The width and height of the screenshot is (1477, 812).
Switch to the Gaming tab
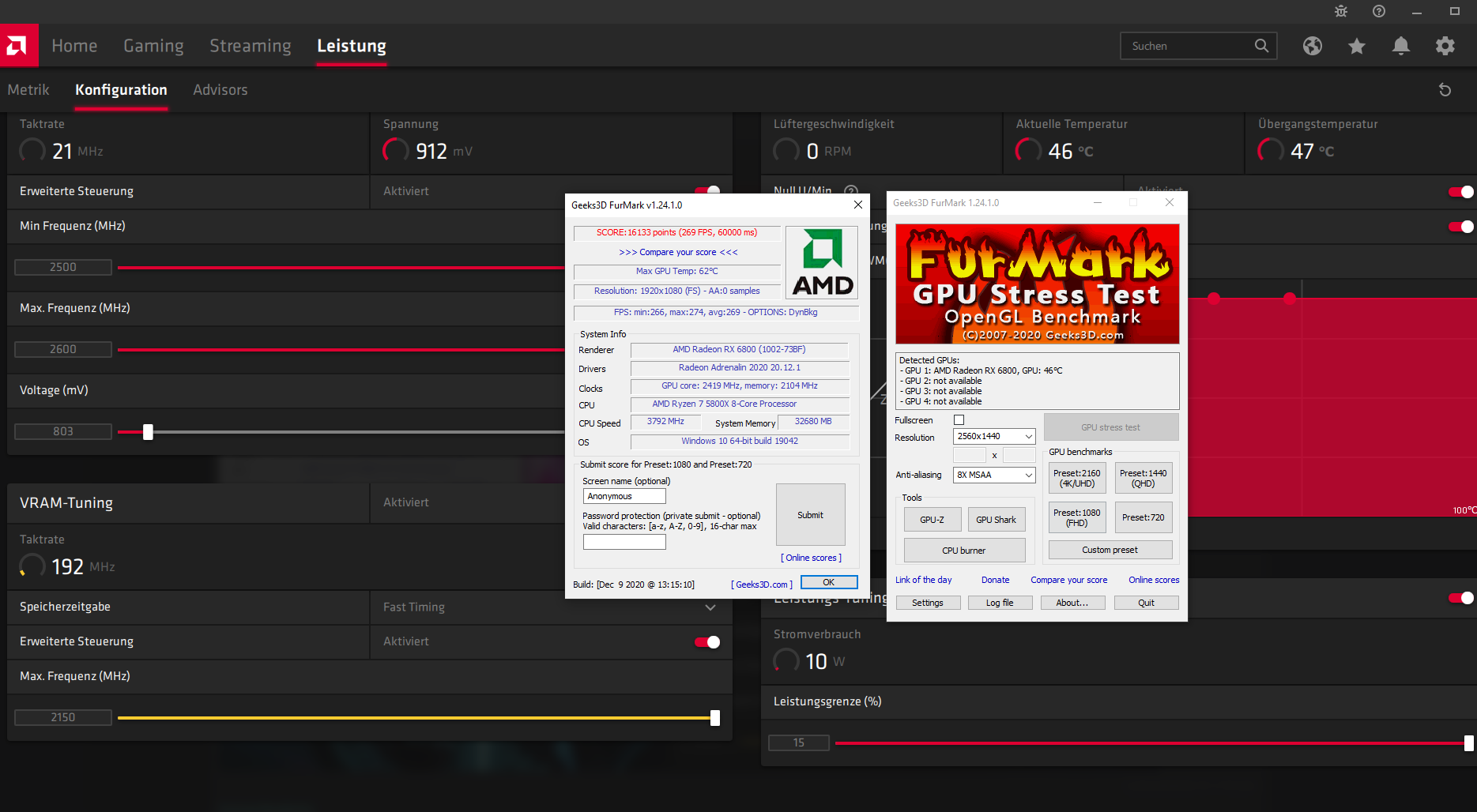(153, 46)
